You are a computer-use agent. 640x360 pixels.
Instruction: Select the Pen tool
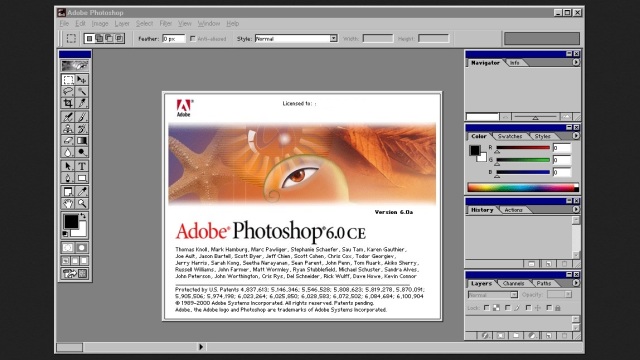click(68, 178)
